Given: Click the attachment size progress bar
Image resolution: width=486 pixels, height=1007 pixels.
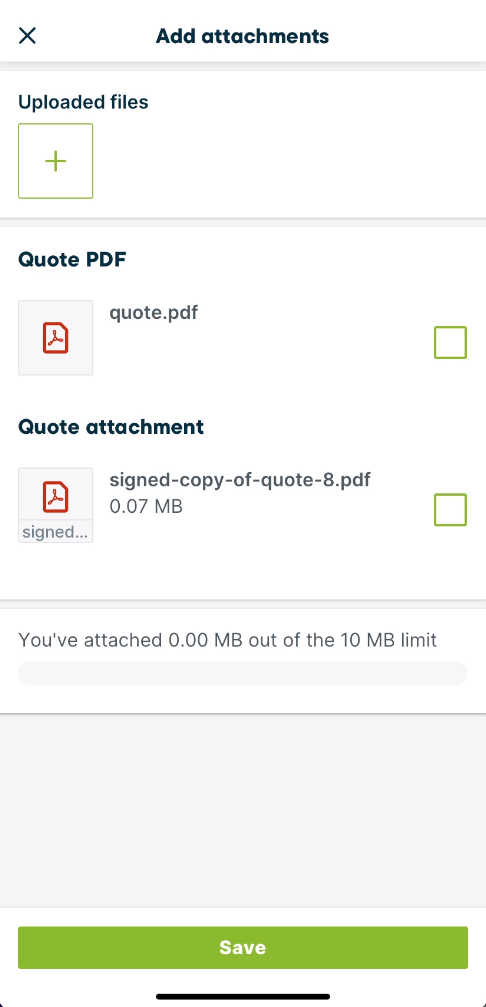Looking at the screenshot, I should tap(243, 673).
